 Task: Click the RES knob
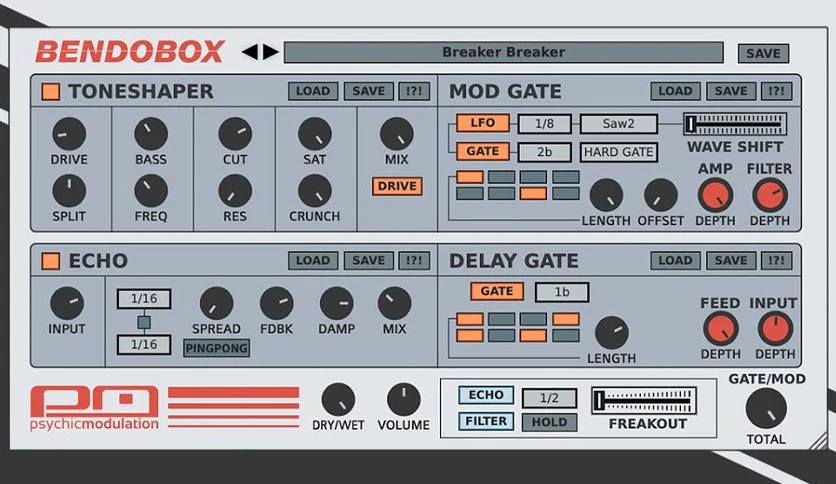[235, 191]
